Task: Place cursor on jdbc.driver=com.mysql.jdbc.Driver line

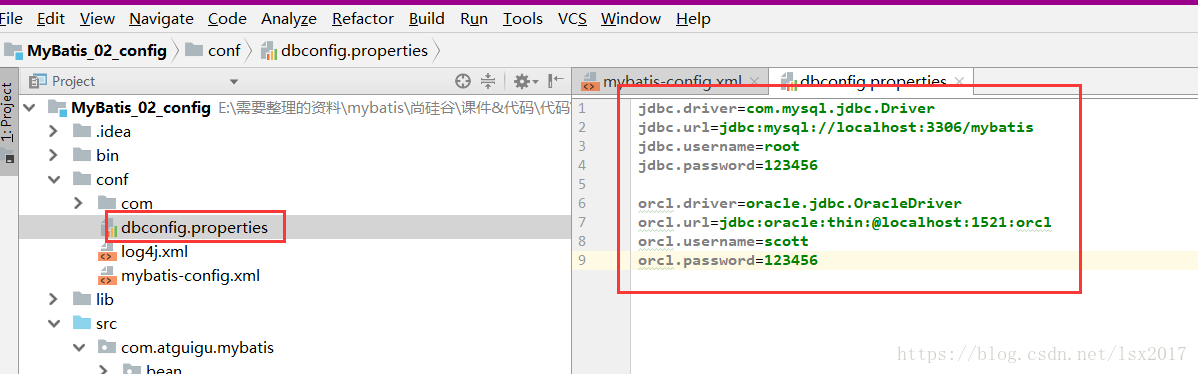Action: pyautogui.click(x=786, y=108)
